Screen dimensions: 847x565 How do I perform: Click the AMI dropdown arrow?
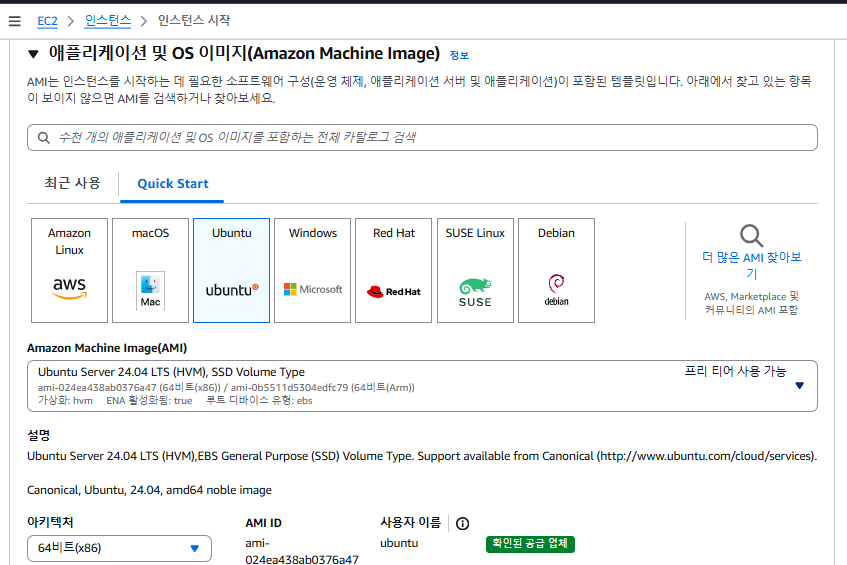(x=799, y=386)
